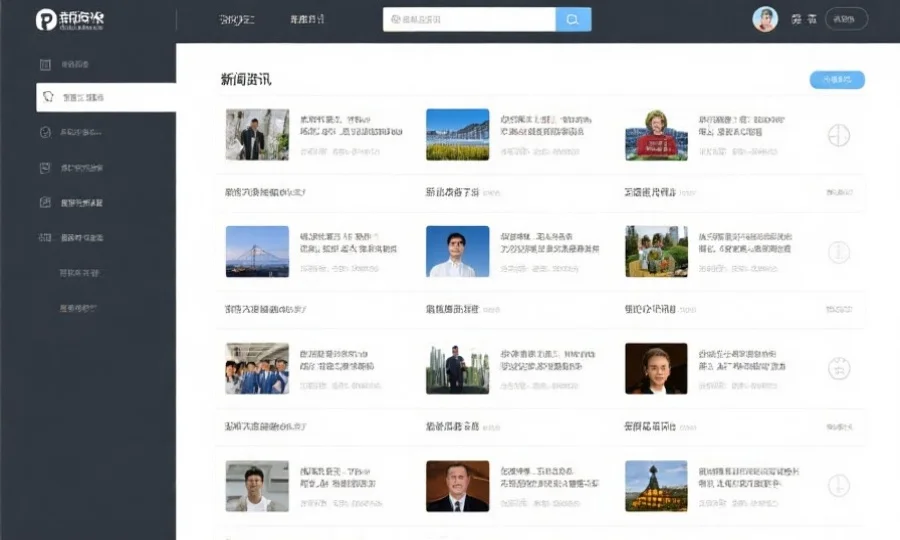The image size is (900, 540).
Task: Open the illuminated tower at dusk thumbnail
Action: (656, 485)
